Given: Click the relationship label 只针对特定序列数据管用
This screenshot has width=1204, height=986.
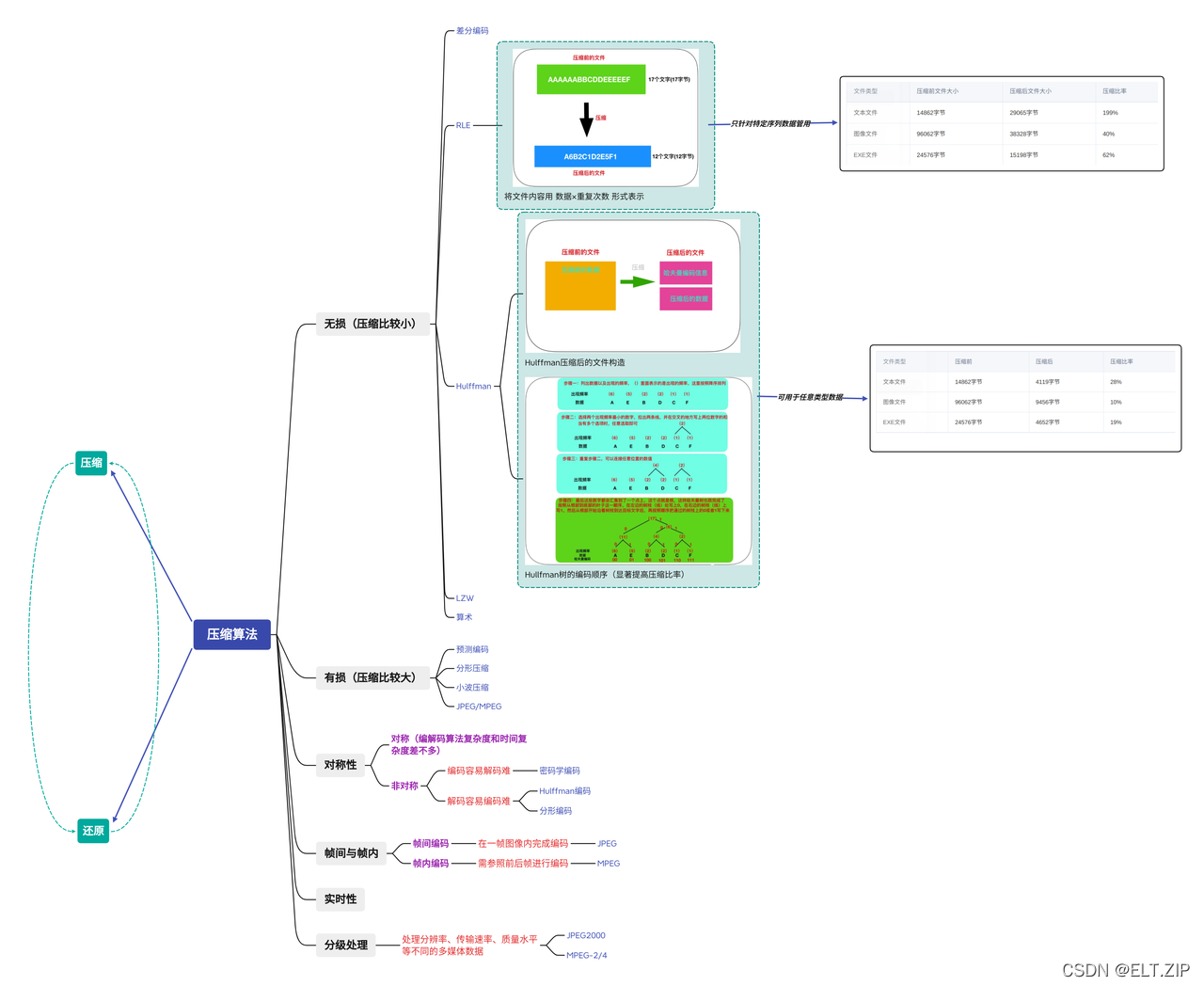Looking at the screenshot, I should (770, 123).
